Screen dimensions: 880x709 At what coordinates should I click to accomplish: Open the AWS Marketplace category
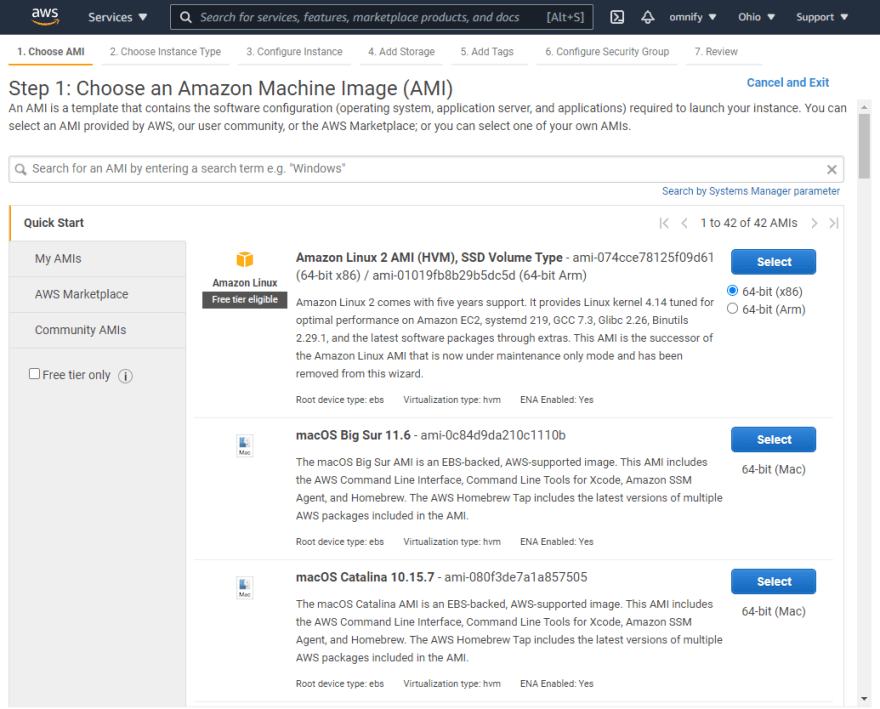pyautogui.click(x=98, y=294)
